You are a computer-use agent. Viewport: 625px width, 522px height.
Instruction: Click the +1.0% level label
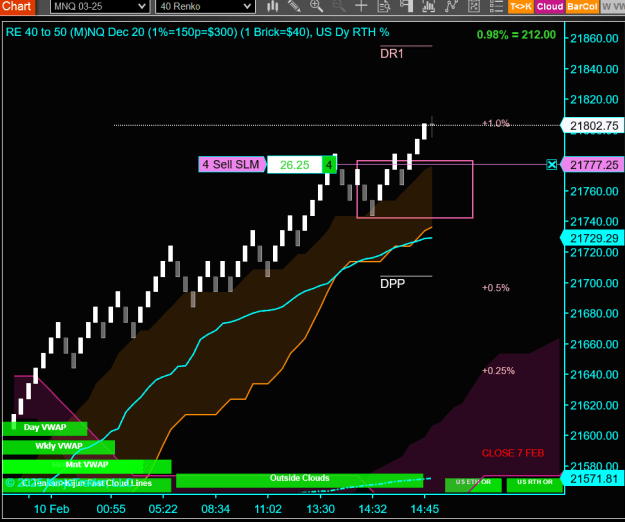click(x=496, y=123)
